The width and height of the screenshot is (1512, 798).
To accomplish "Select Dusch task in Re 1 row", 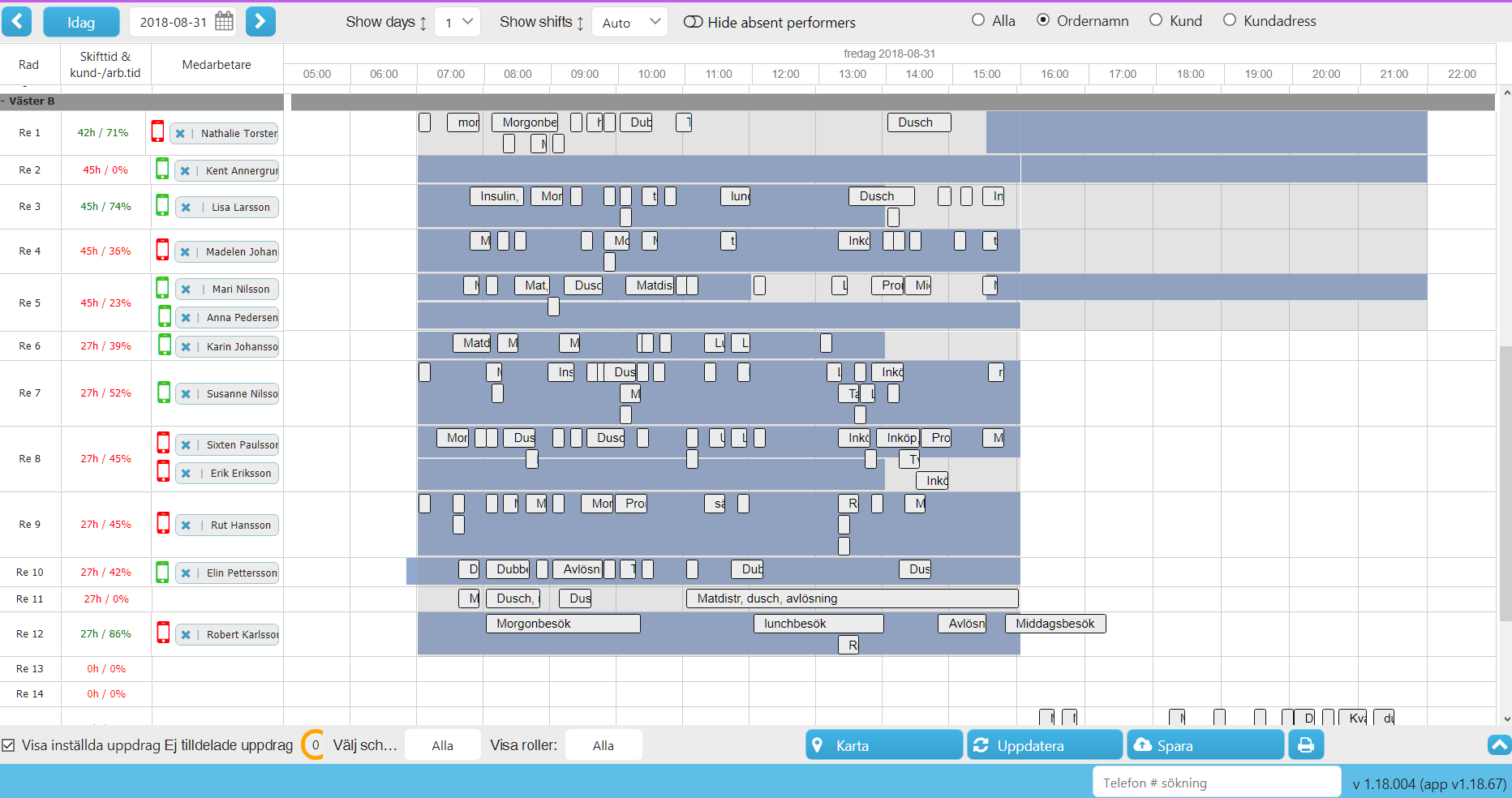I will 919,122.
